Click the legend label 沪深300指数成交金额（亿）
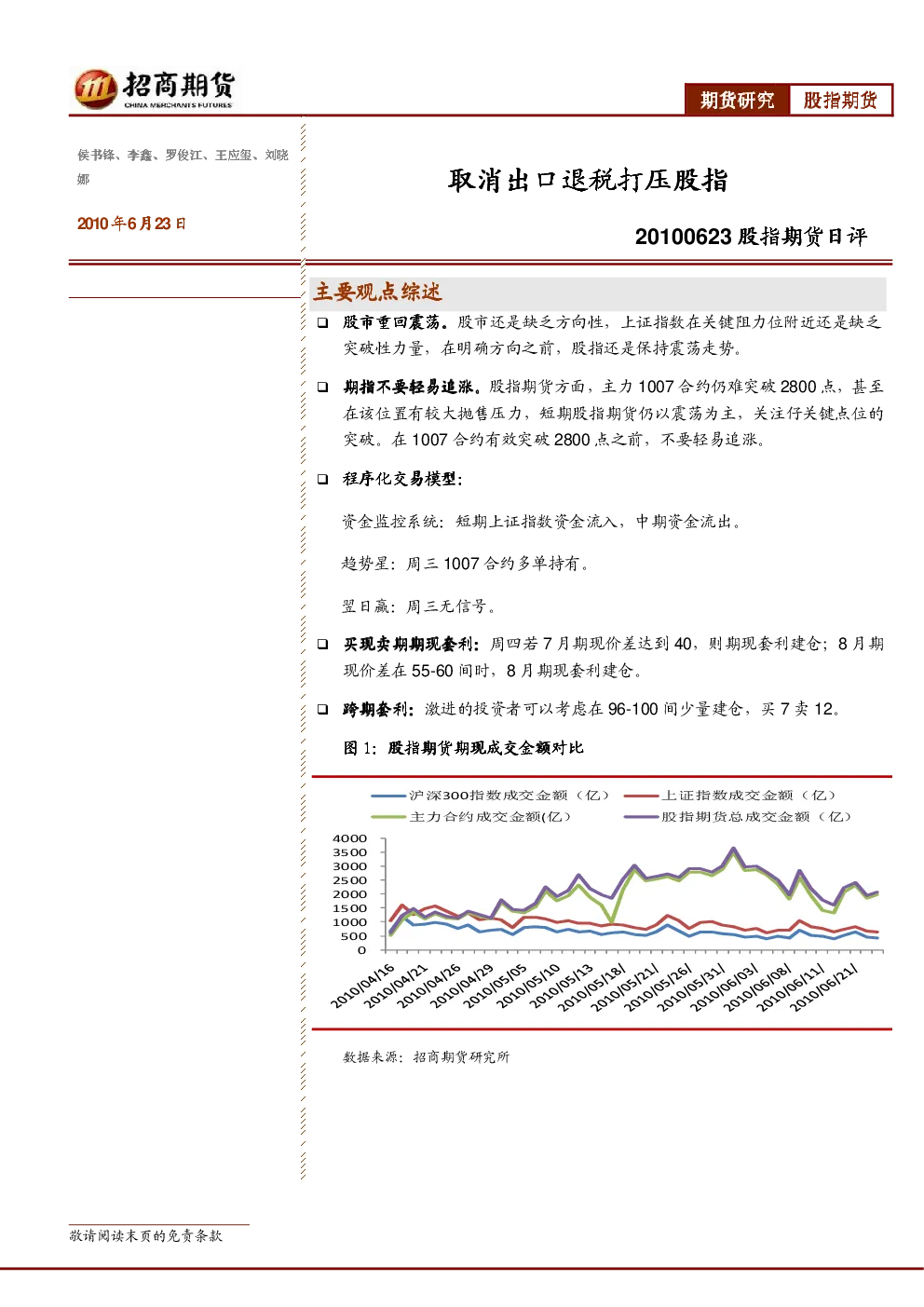The height and width of the screenshot is (1307, 924). 509,796
